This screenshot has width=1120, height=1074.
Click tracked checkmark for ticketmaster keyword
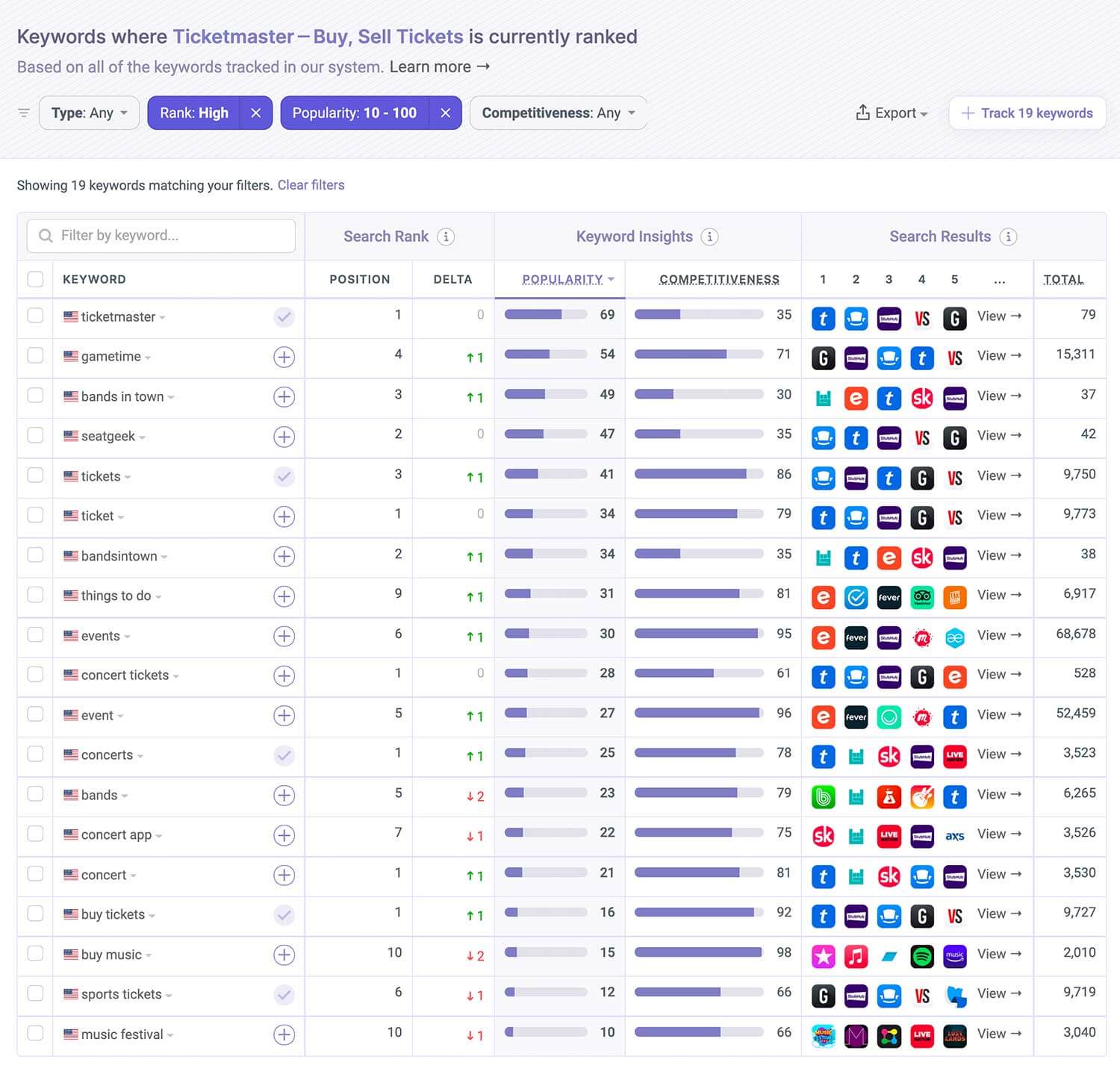click(x=284, y=317)
